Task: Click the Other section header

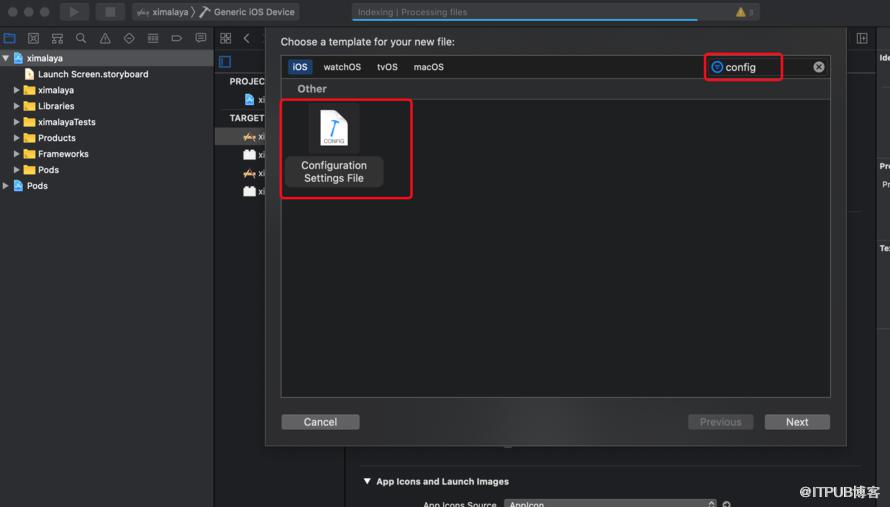Action: 312,89
